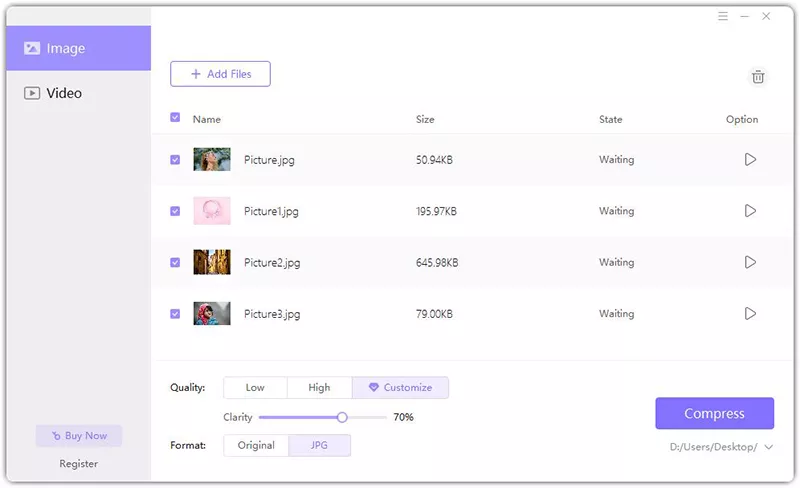The image size is (800, 488).
Task: Run compression on Picture3.jpg via play icon
Action: 750,314
